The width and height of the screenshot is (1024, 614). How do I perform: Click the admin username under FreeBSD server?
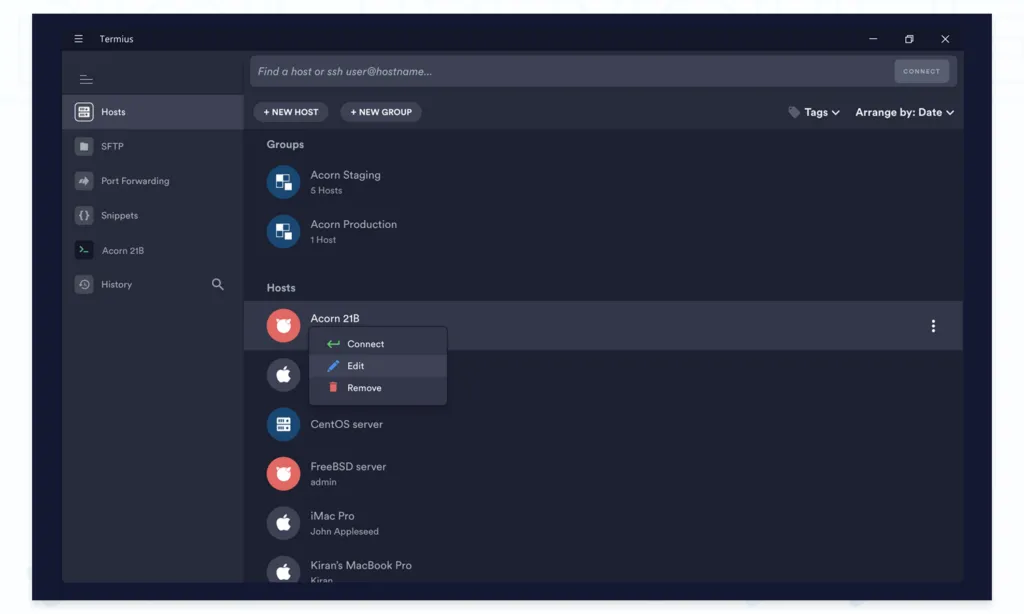(323, 482)
